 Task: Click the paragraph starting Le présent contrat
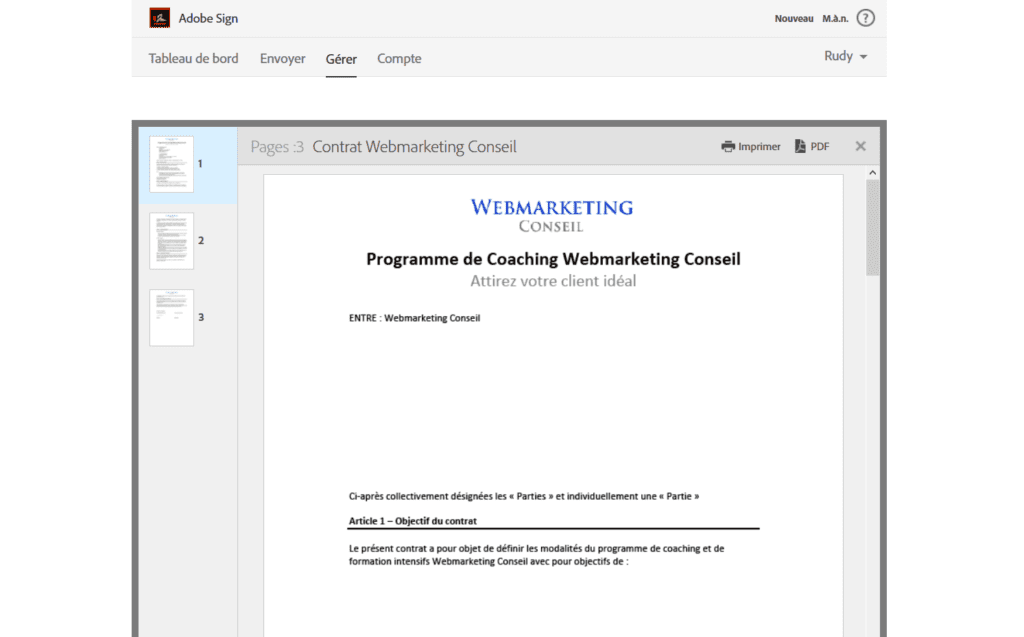[536, 555]
